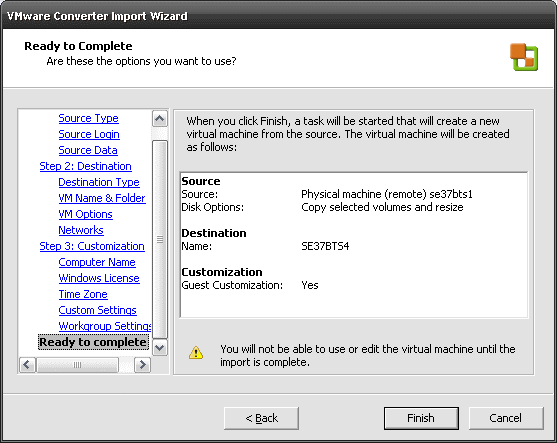Click the vertical scrollbar thumb in step list
The width and height of the screenshot is (557, 443).
tap(160, 239)
